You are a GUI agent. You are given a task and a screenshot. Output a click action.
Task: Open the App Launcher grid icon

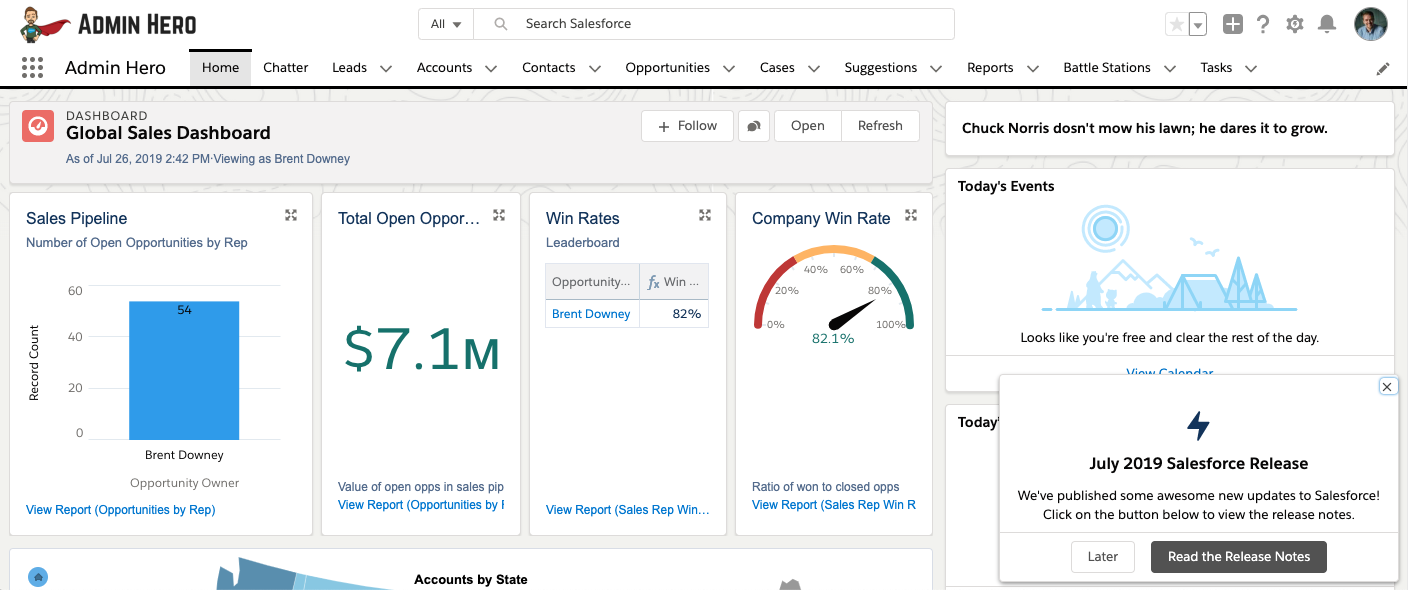point(32,68)
